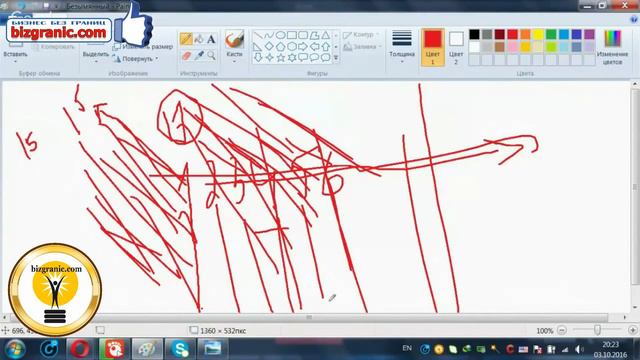Pick the purple color swatch
The height and width of the screenshot is (360, 640).
pyautogui.click(x=589, y=34)
